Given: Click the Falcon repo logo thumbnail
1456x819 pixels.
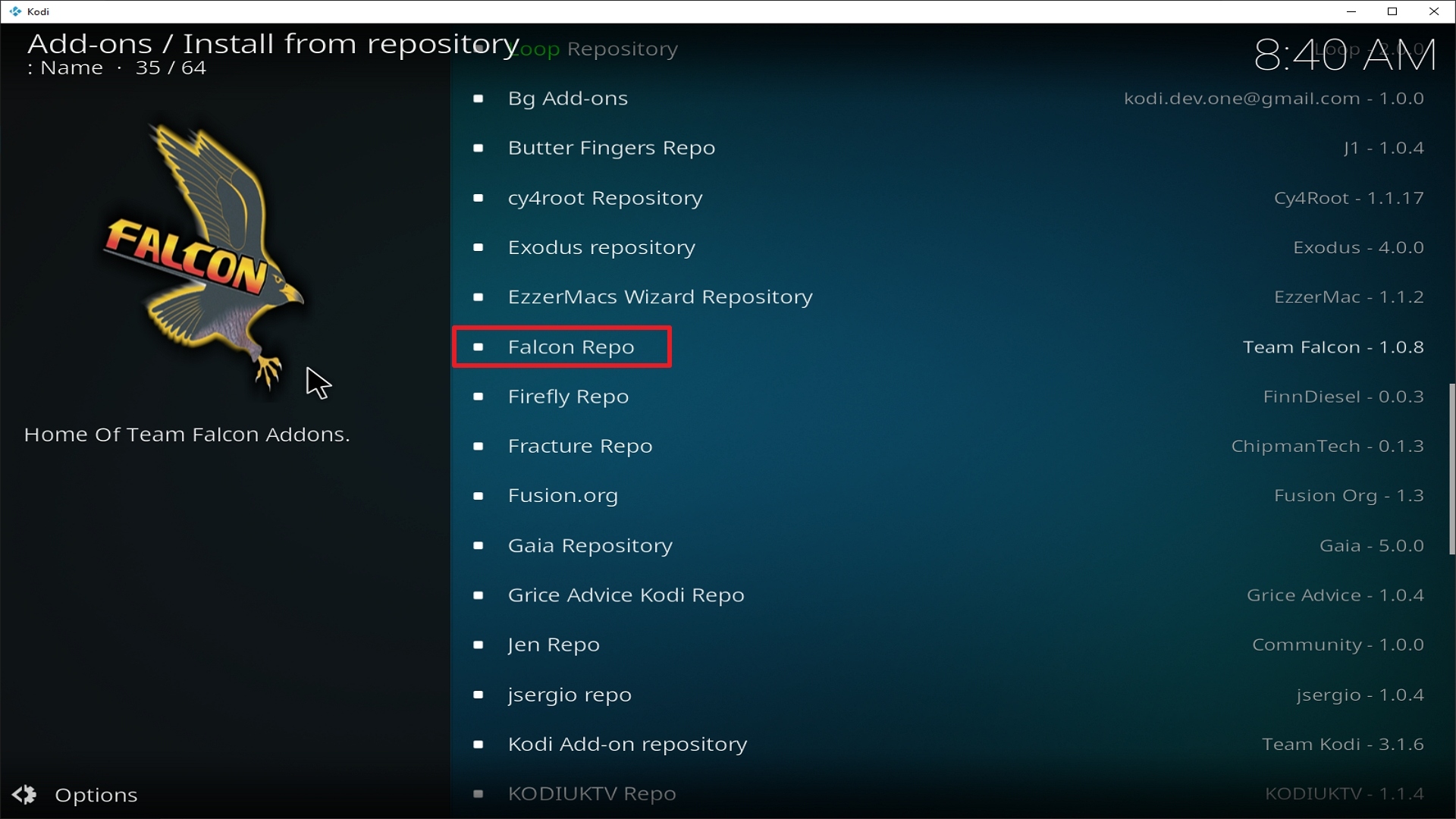Looking at the screenshot, I should pos(205,256).
